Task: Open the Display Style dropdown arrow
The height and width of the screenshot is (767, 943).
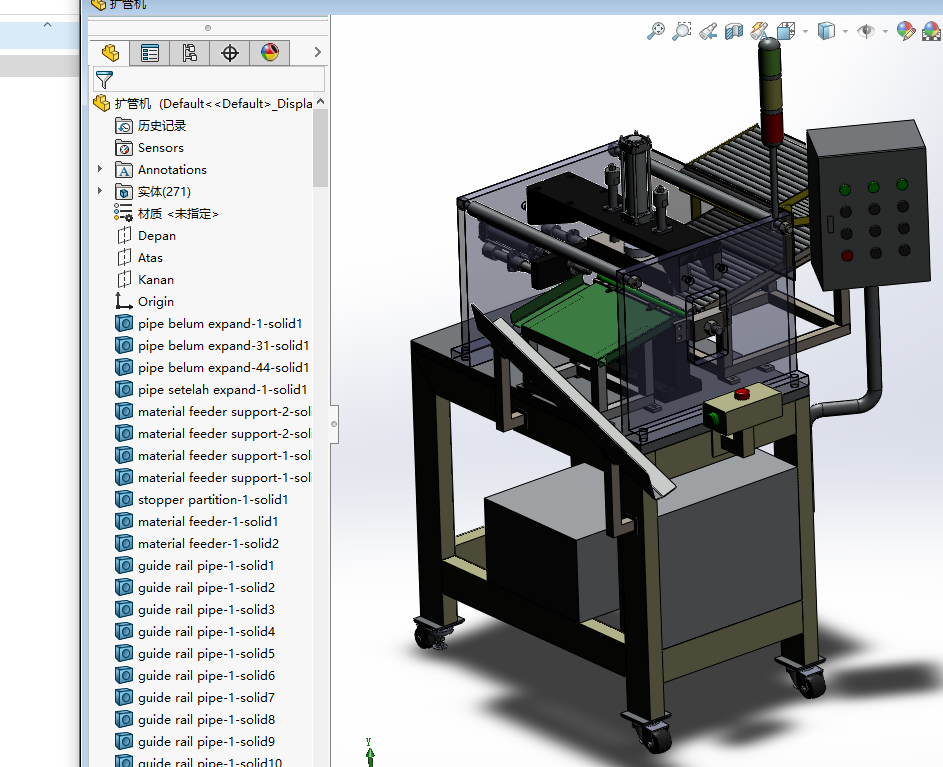Action: [x=845, y=31]
